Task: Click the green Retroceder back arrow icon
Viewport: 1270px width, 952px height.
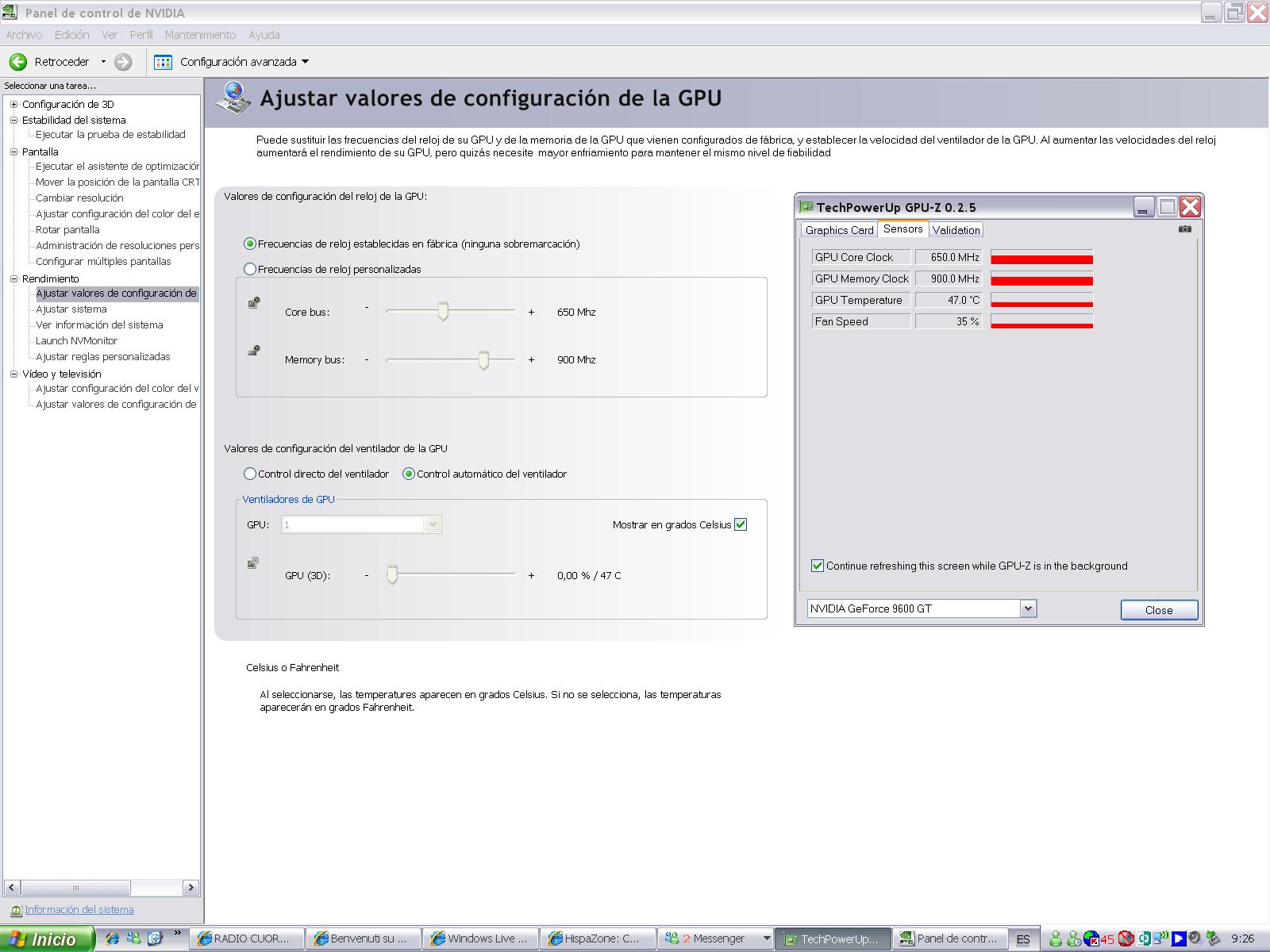Action: tap(18, 62)
